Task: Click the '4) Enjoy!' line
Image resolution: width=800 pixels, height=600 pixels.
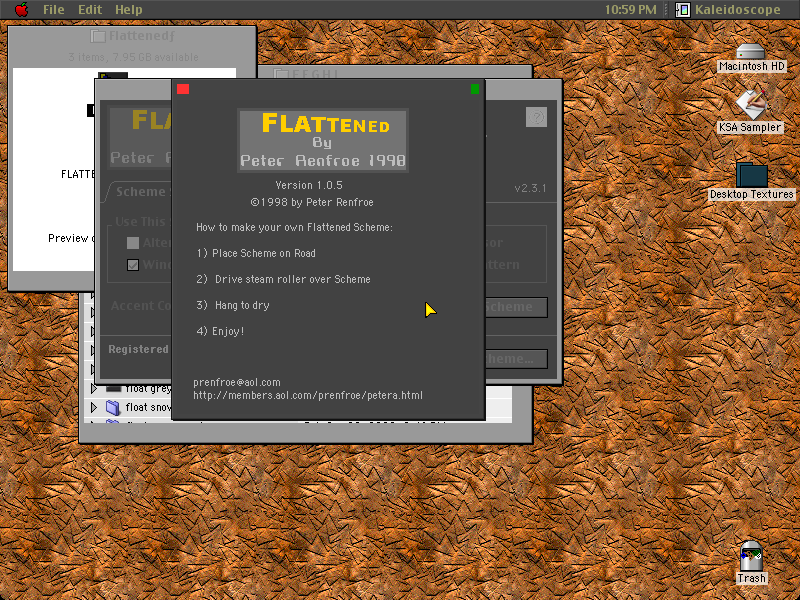Action: (x=220, y=331)
